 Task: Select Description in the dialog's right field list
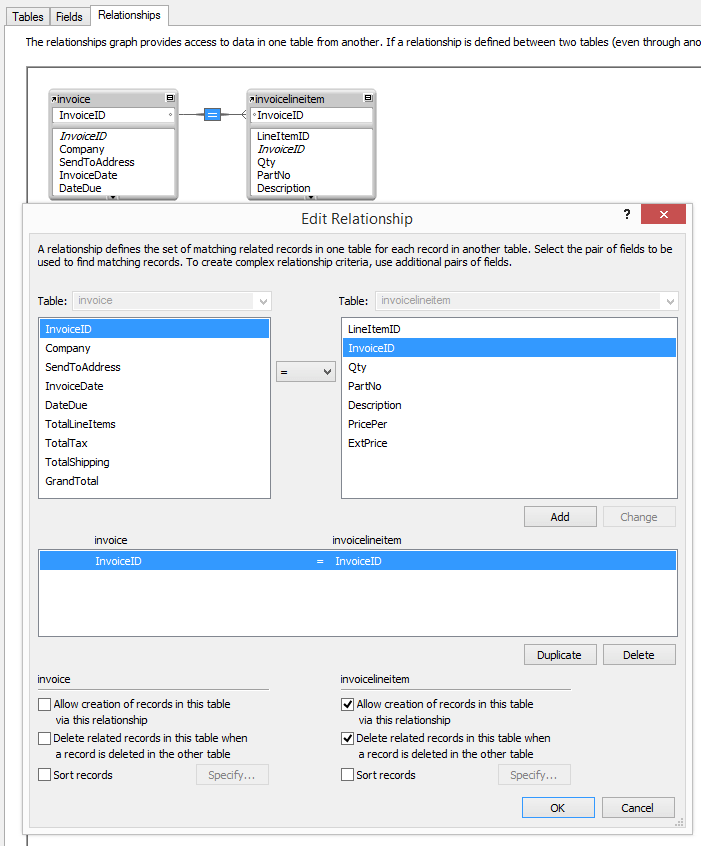509,405
